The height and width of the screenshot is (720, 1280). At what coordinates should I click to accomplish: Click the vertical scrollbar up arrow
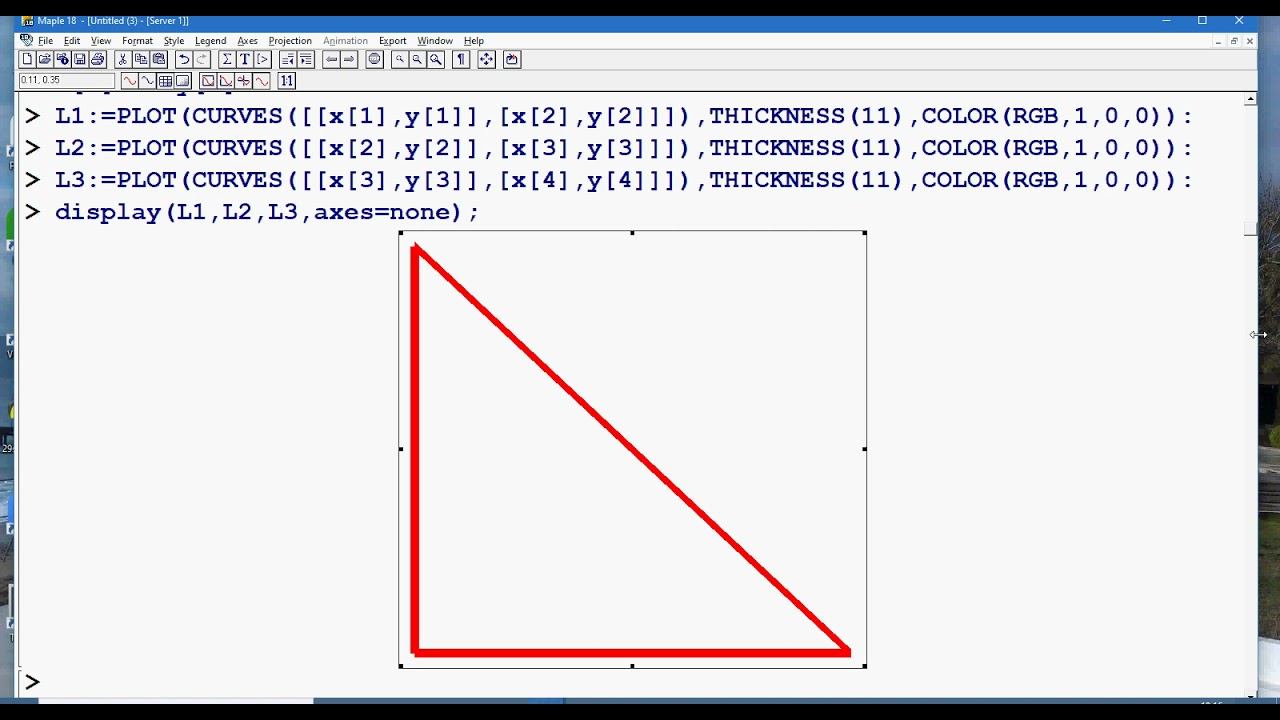click(1250, 99)
